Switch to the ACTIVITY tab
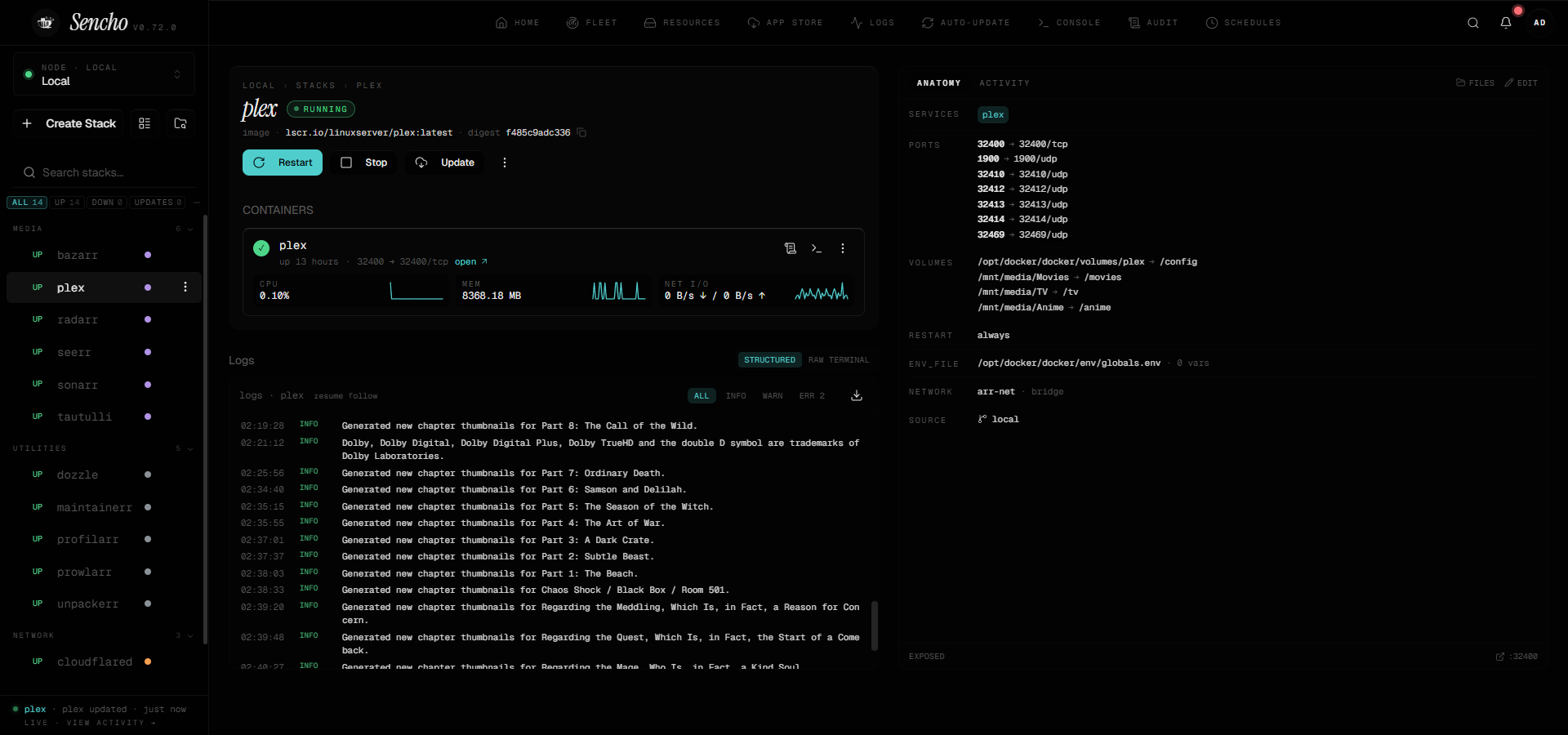This screenshot has height=735, width=1568. [1004, 83]
